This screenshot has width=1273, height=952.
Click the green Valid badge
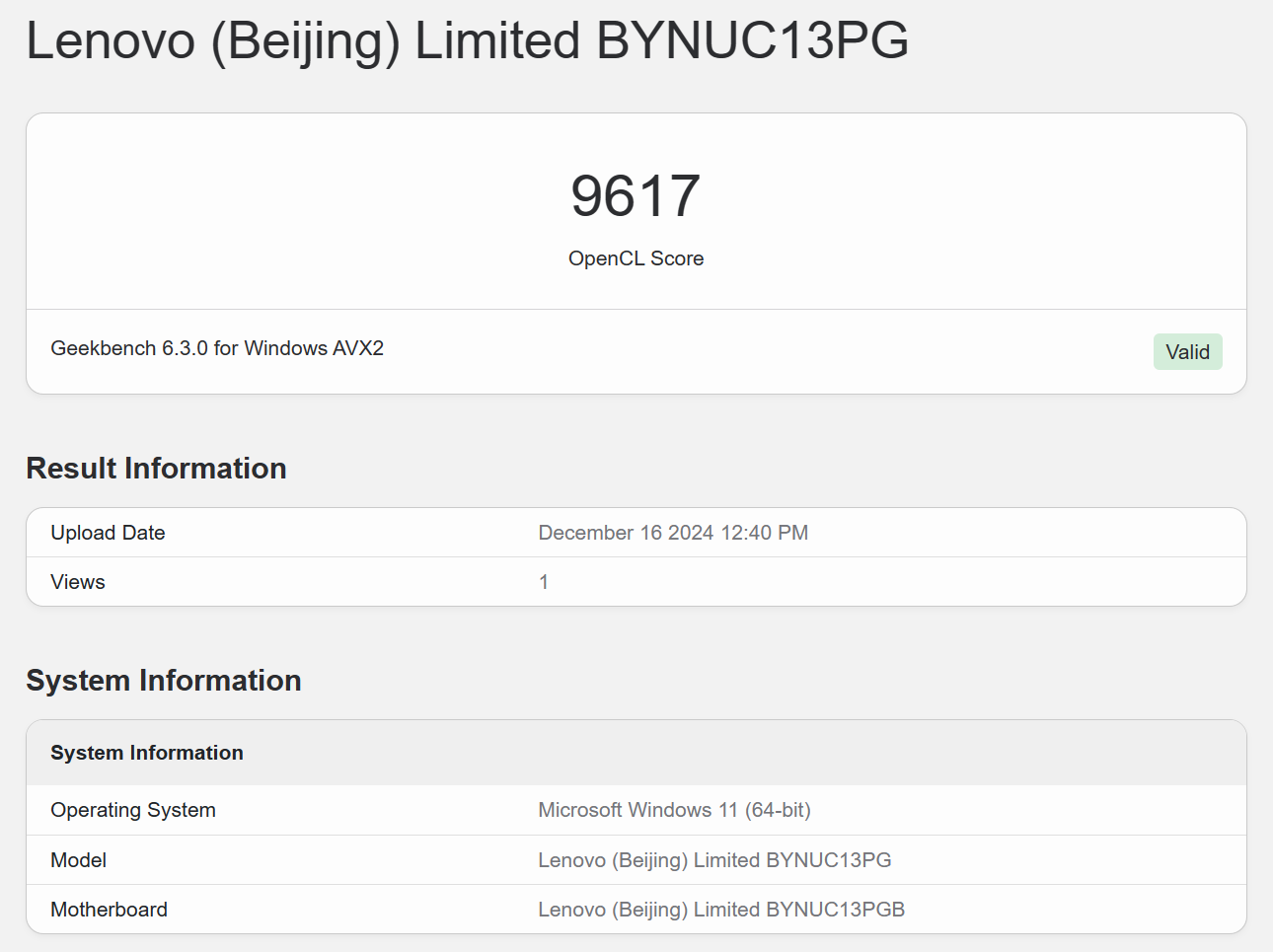pos(1187,352)
